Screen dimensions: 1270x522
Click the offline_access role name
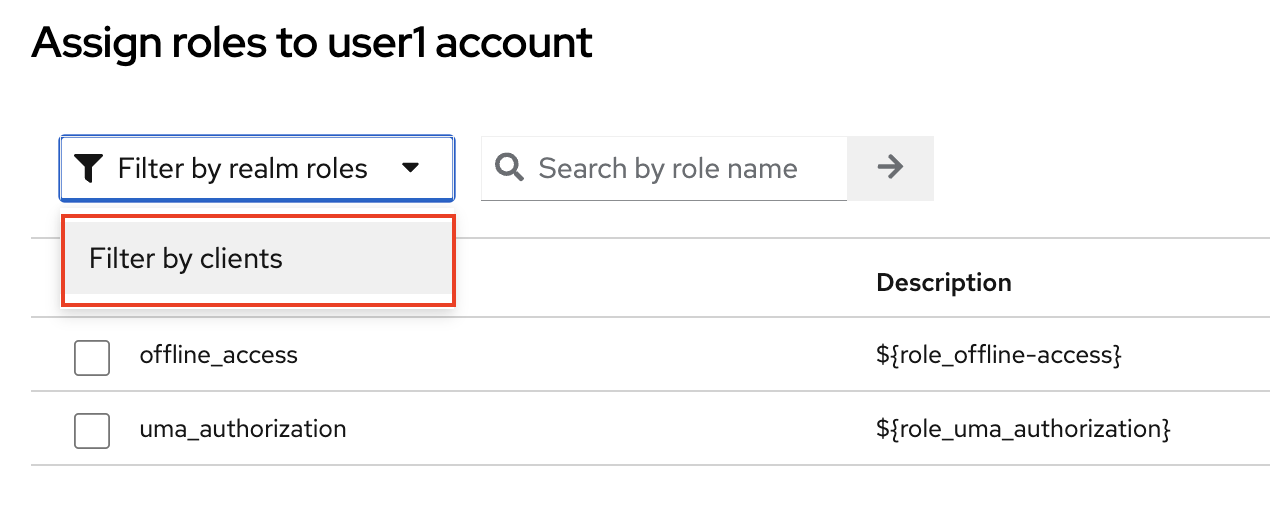pyautogui.click(x=219, y=355)
